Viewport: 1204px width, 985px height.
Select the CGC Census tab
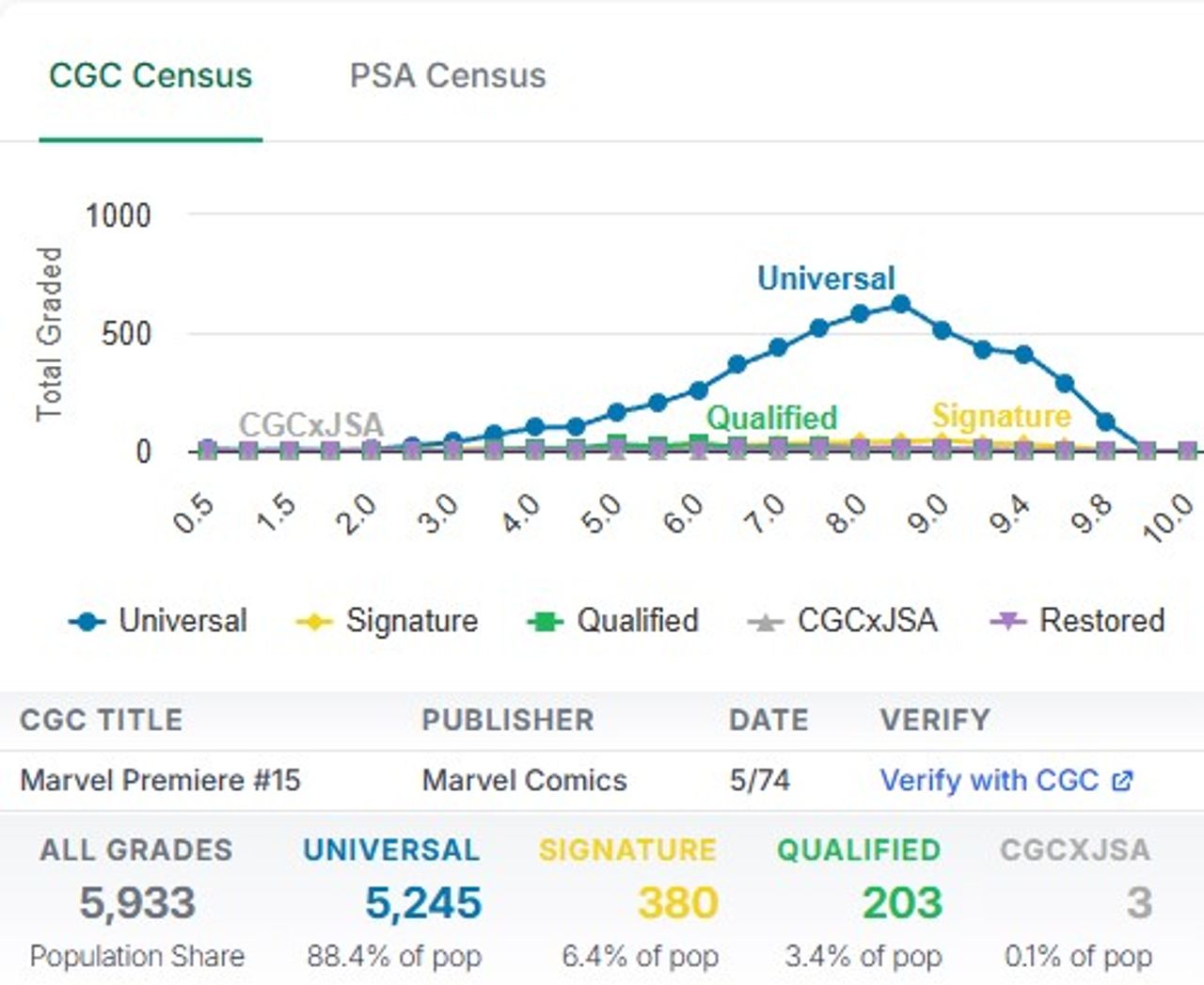point(150,76)
